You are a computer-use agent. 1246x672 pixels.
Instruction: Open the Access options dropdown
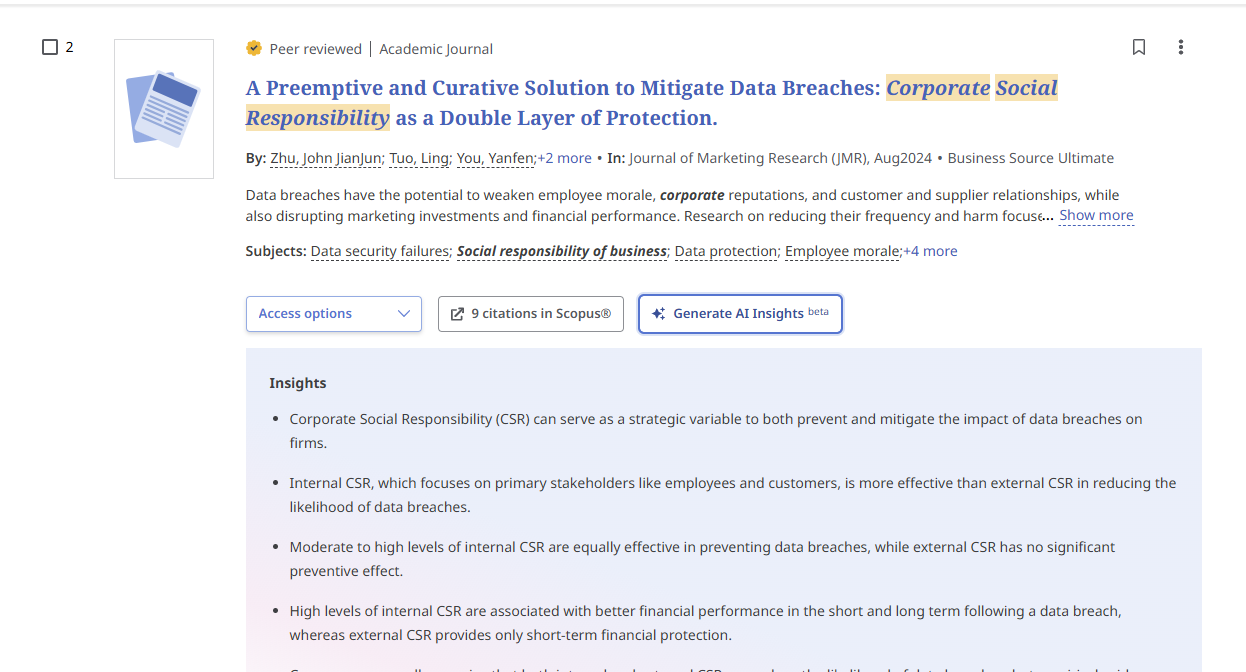pyautogui.click(x=334, y=313)
